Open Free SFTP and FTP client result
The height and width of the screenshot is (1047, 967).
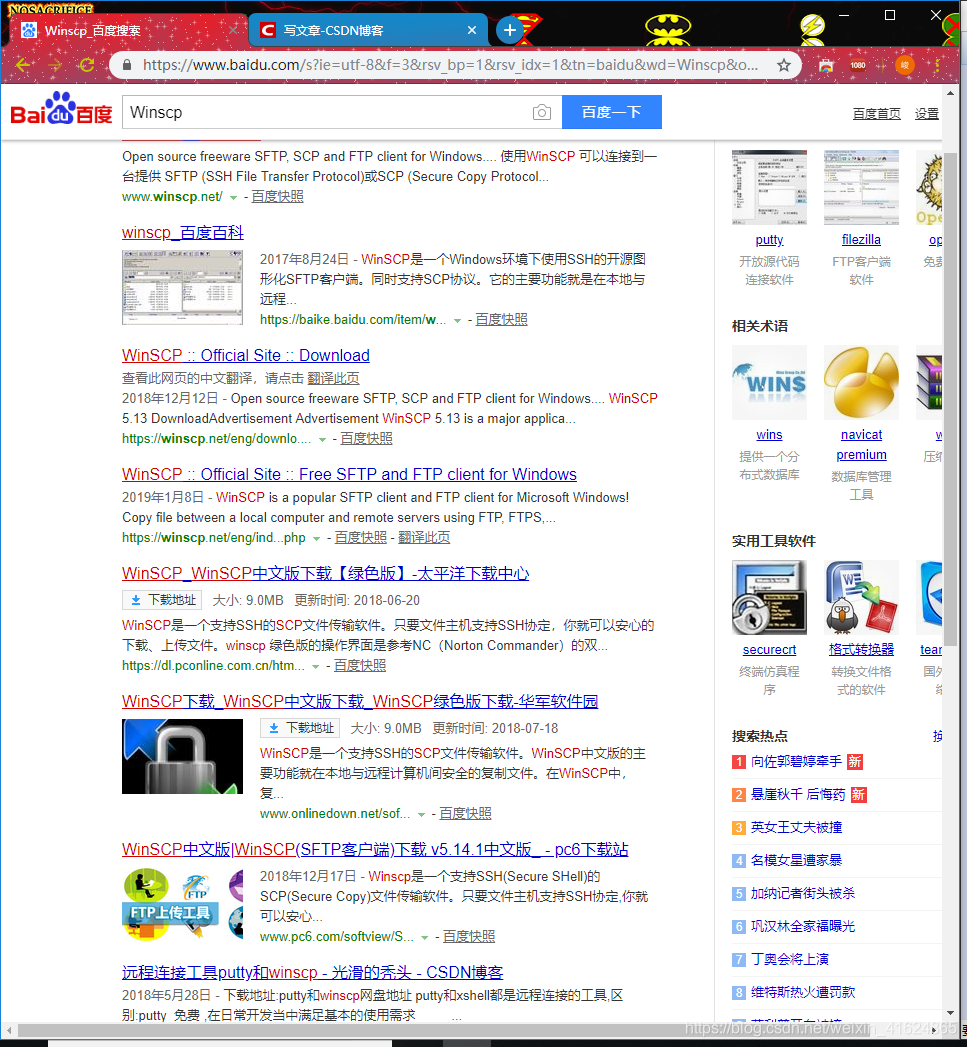click(x=349, y=474)
